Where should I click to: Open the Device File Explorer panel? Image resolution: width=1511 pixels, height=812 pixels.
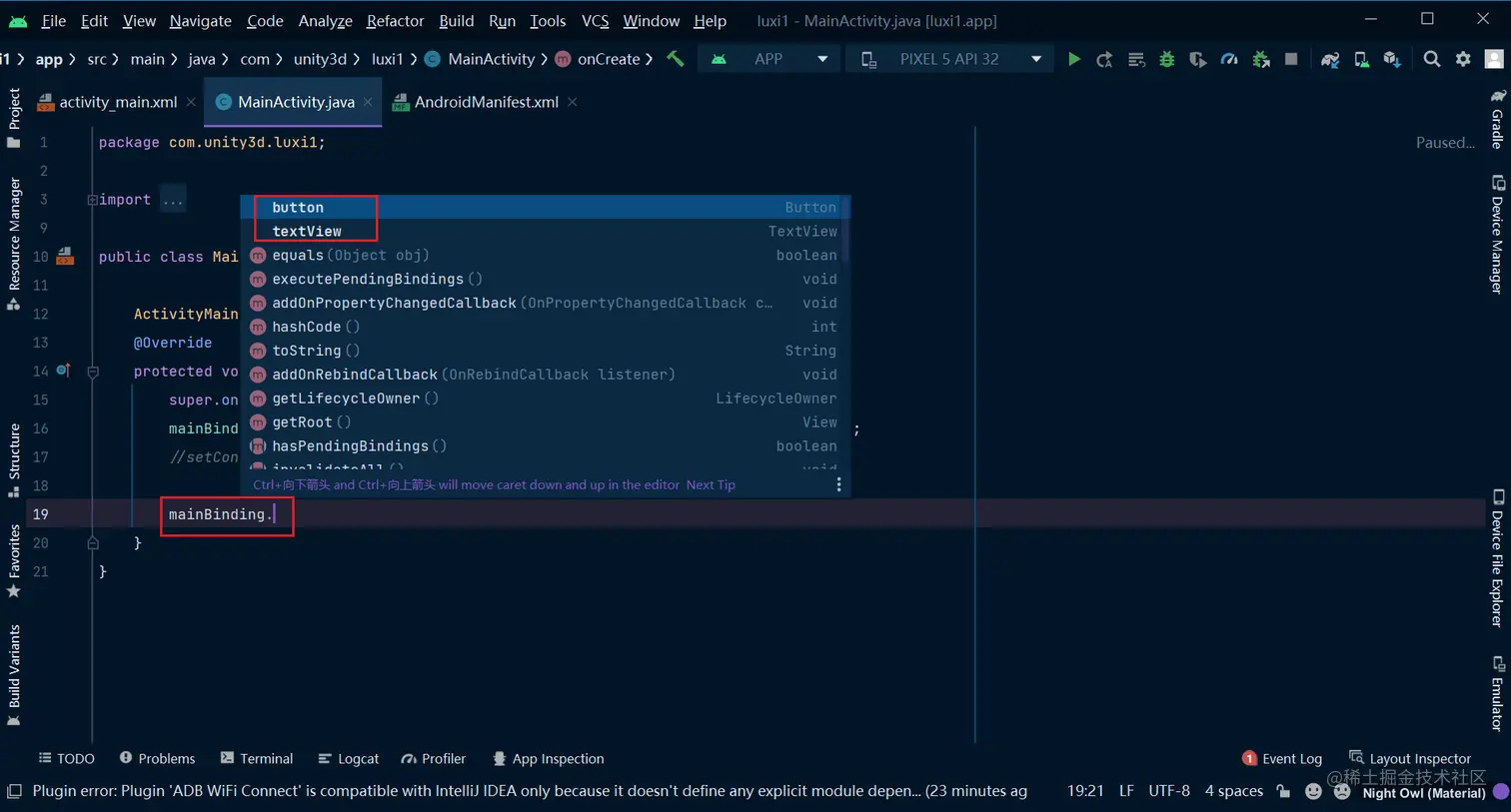pos(1497,557)
